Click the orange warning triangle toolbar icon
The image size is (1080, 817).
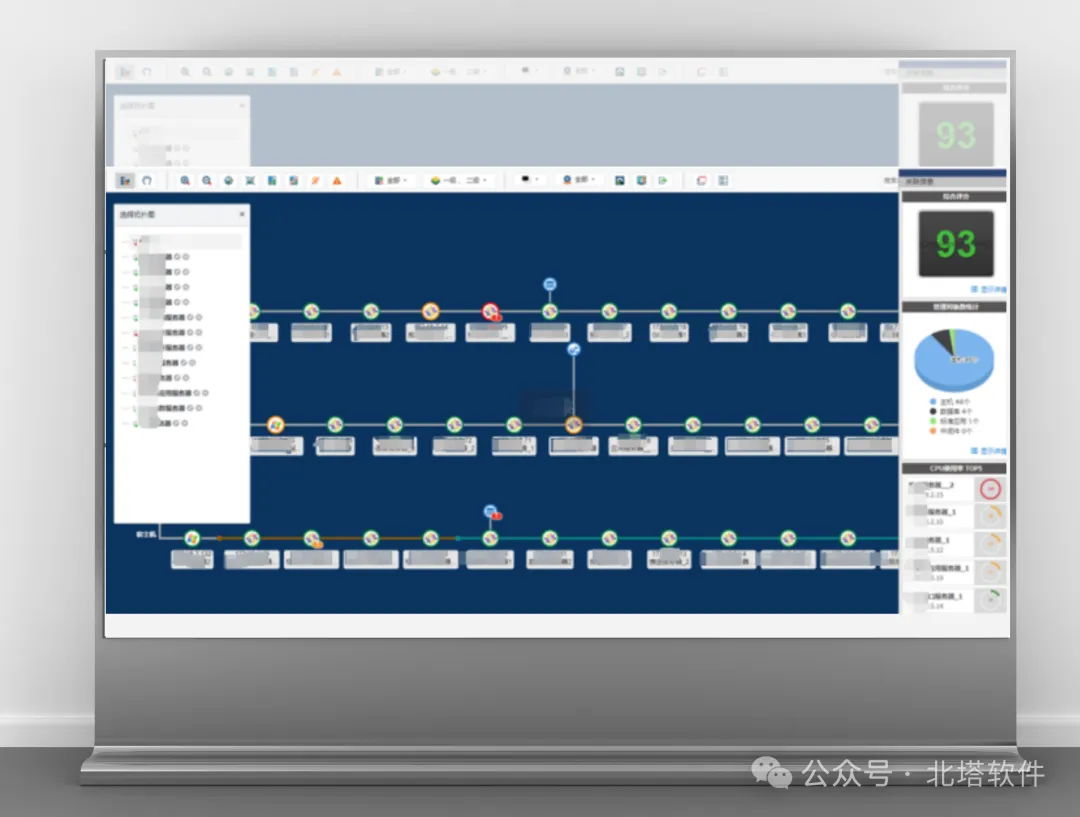(337, 180)
